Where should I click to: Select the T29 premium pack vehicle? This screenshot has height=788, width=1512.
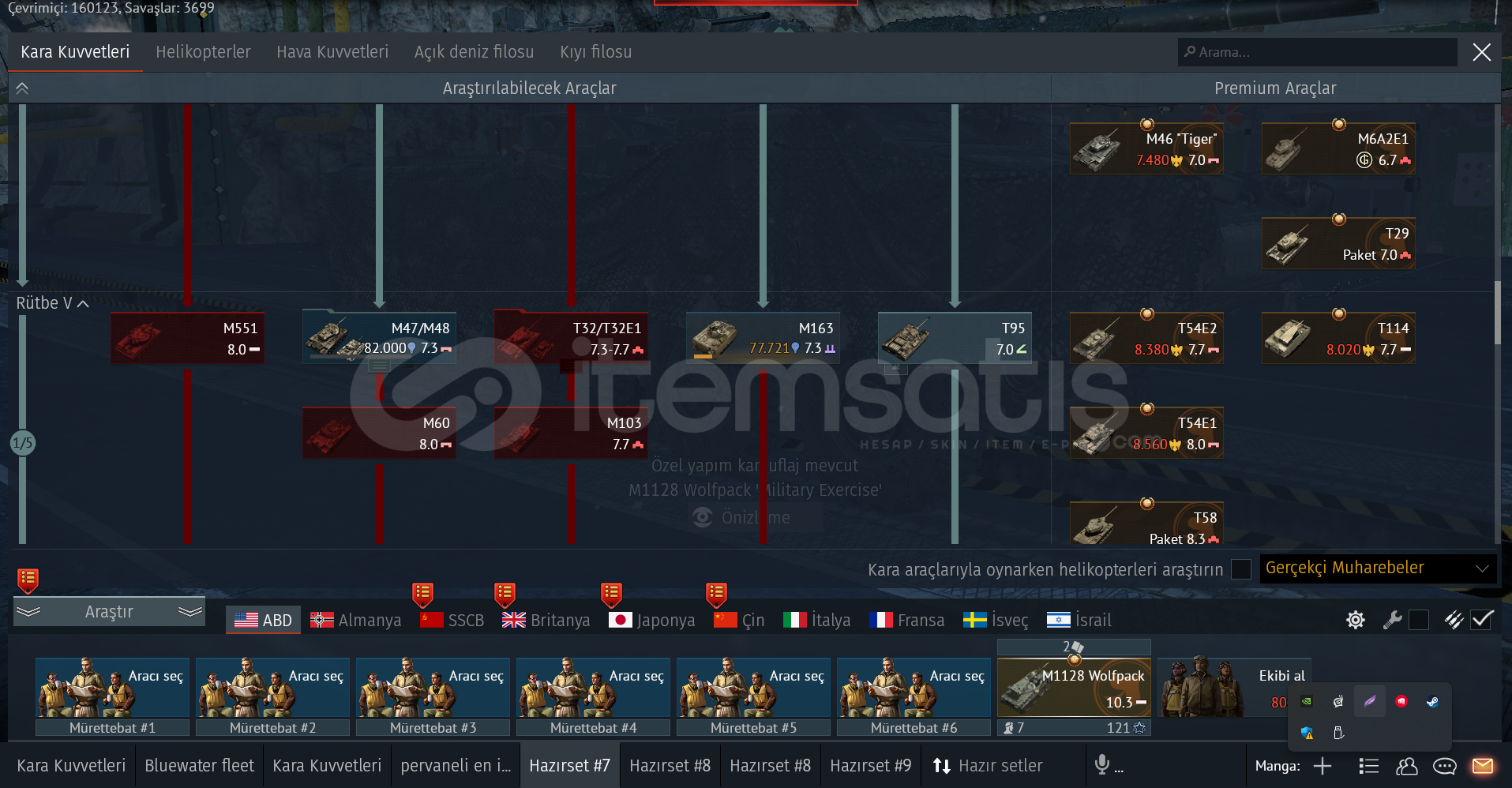[1338, 243]
